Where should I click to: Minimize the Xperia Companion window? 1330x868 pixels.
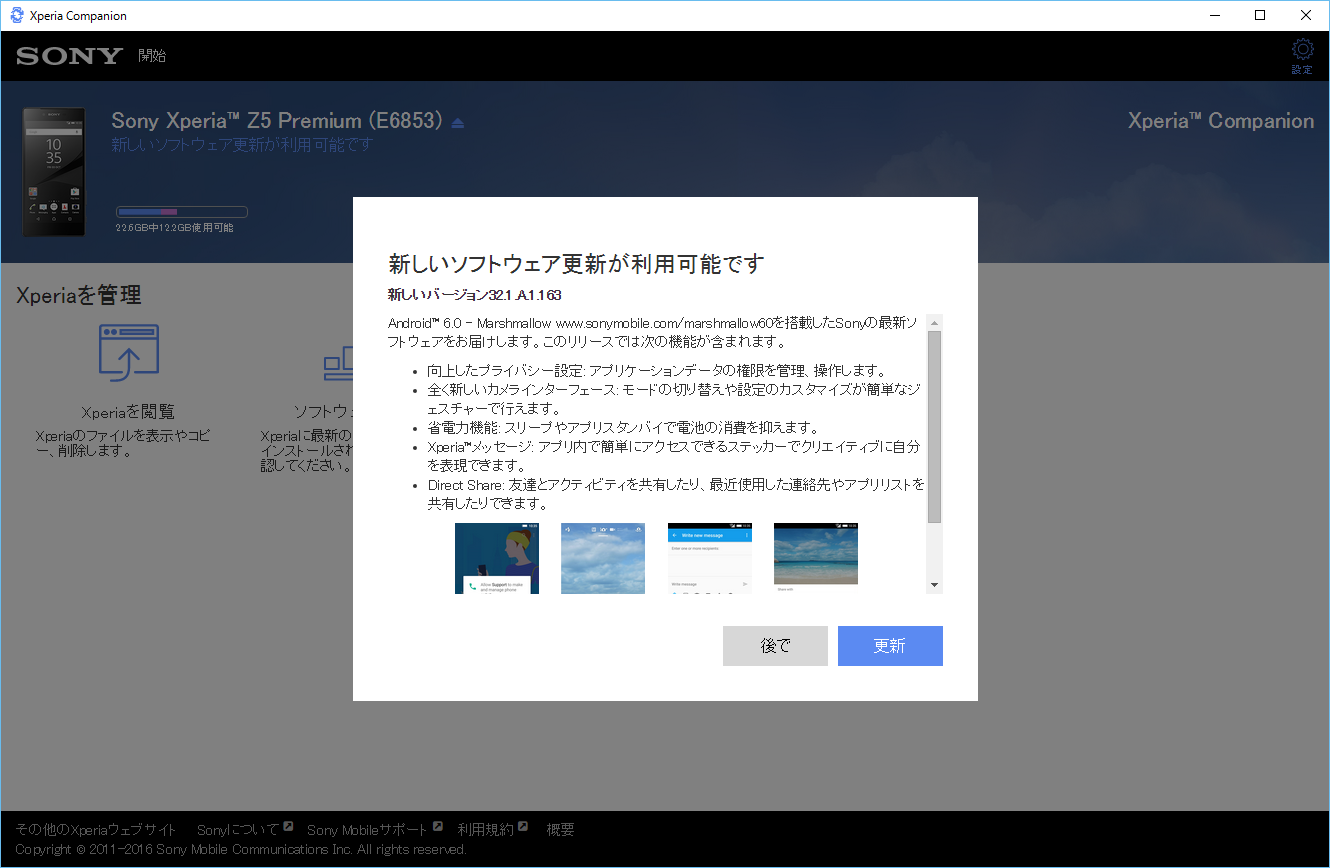[1214, 15]
